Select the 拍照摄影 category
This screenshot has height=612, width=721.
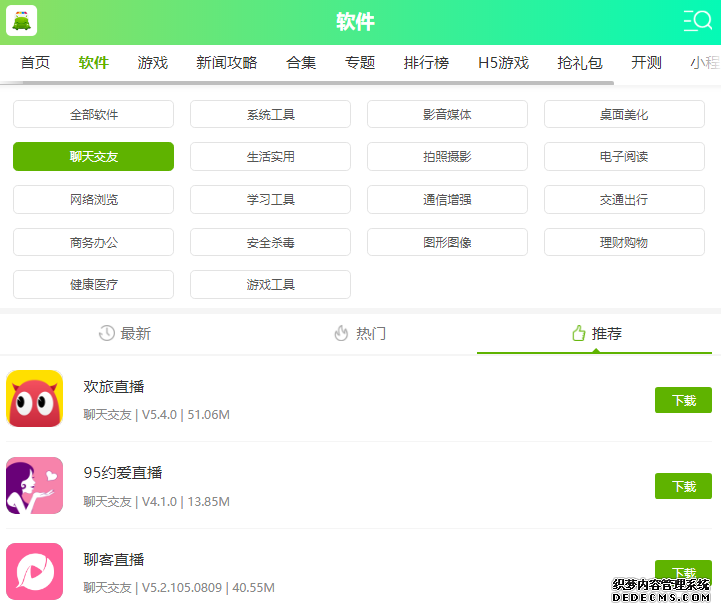pos(447,156)
